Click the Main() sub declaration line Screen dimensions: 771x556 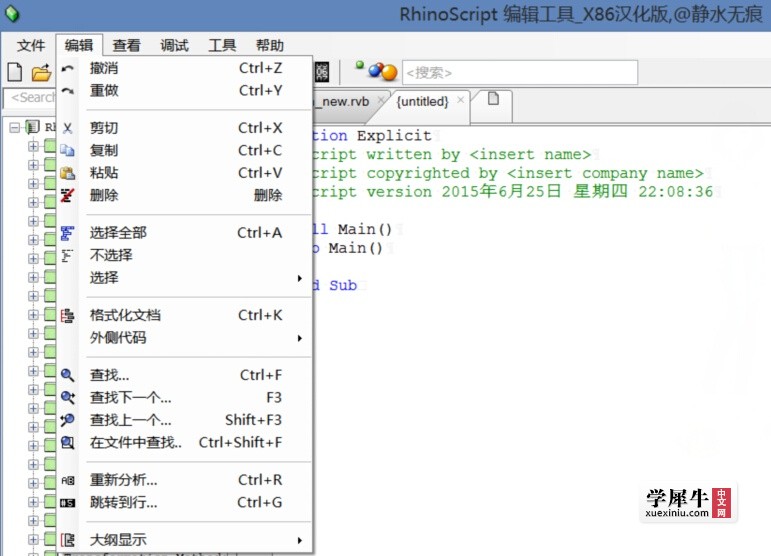[348, 248]
